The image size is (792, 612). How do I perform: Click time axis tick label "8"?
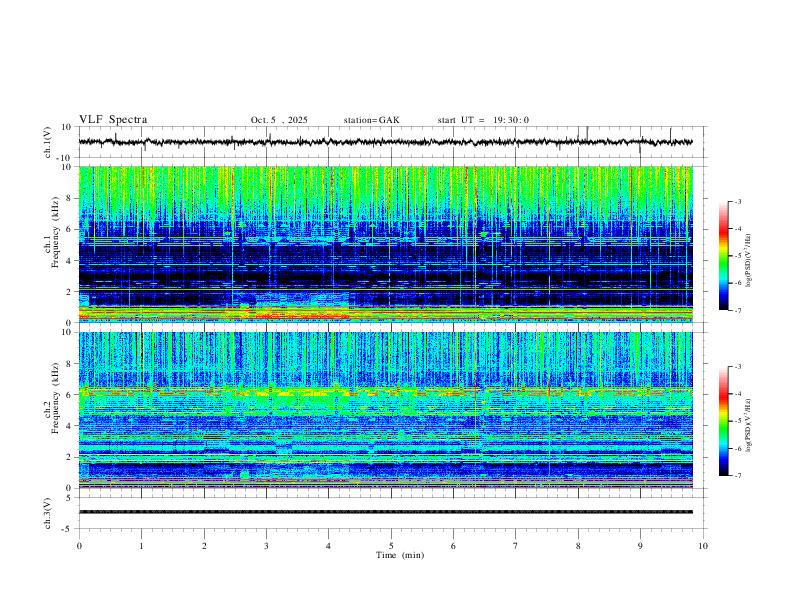[578, 546]
